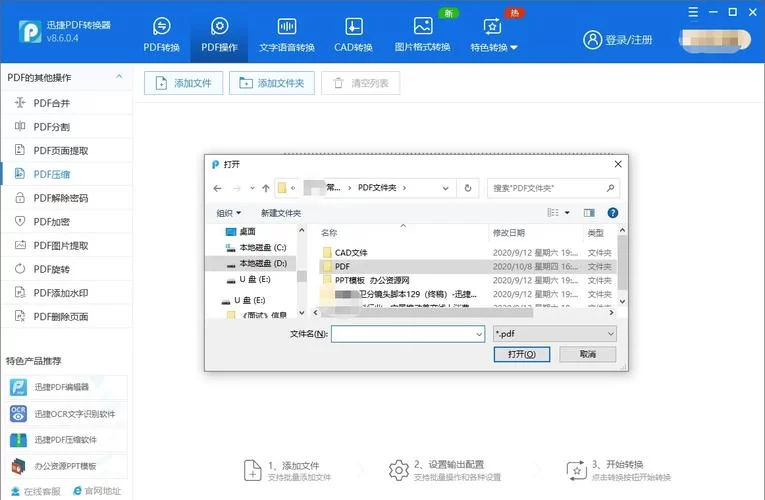Expand the address bar path dropdown
Image resolution: width=765 pixels, height=500 pixels.
pos(445,188)
